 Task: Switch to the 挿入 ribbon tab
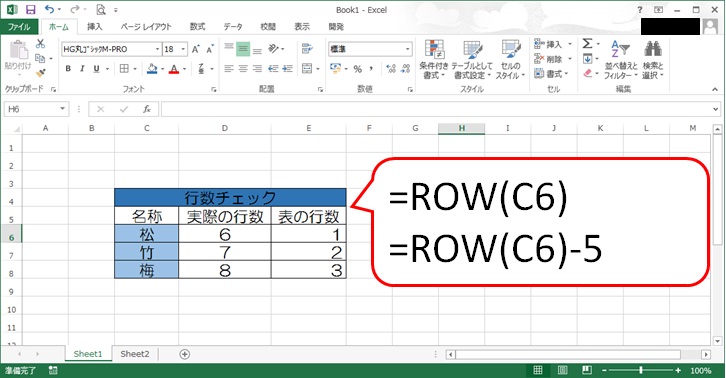click(x=95, y=27)
